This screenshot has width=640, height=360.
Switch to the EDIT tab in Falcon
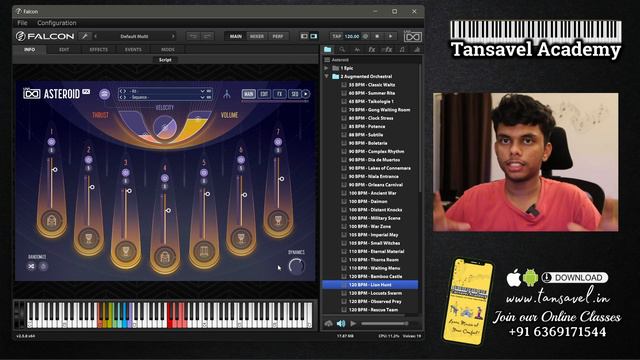pos(64,49)
